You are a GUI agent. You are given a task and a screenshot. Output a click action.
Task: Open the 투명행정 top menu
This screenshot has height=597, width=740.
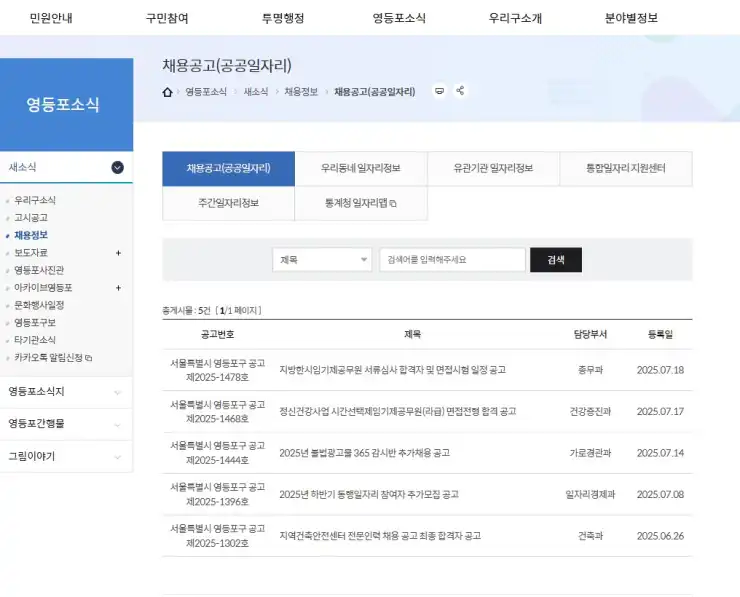pyautogui.click(x=283, y=18)
